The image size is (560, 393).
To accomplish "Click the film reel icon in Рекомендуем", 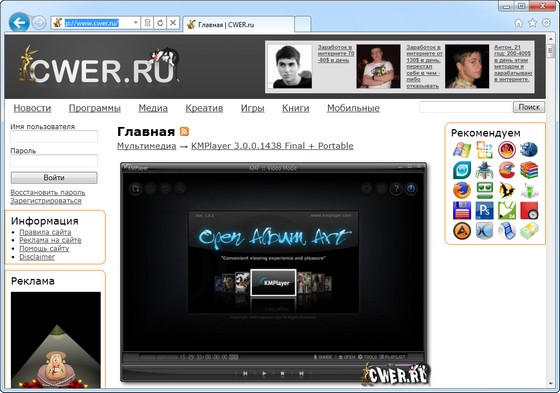I will 507,231.
